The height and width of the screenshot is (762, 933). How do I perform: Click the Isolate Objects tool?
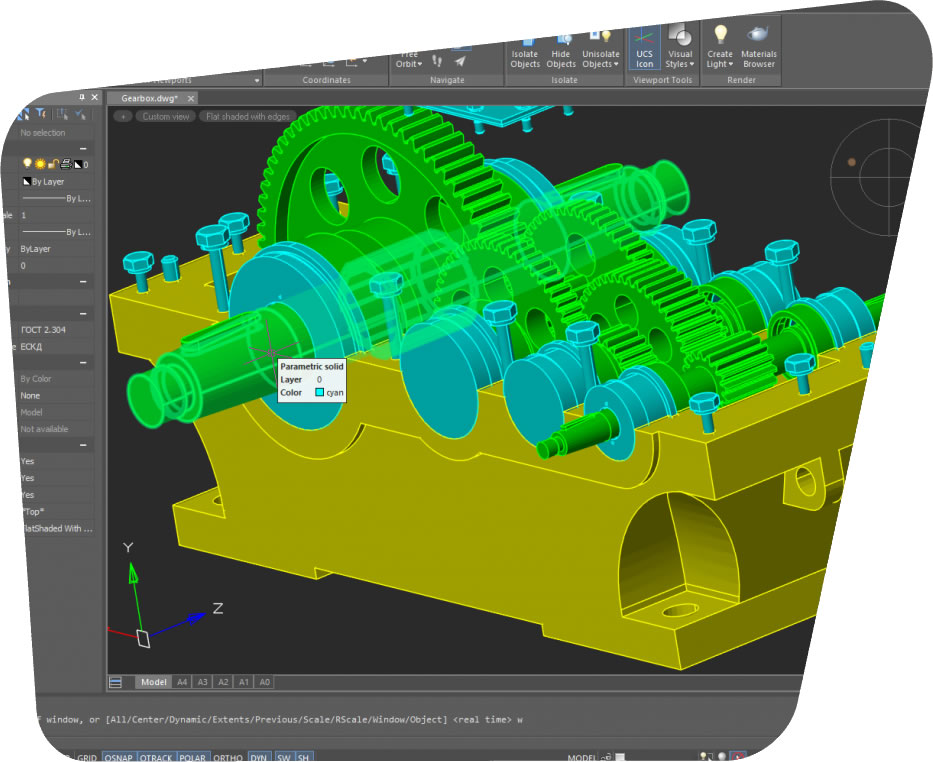[525, 50]
